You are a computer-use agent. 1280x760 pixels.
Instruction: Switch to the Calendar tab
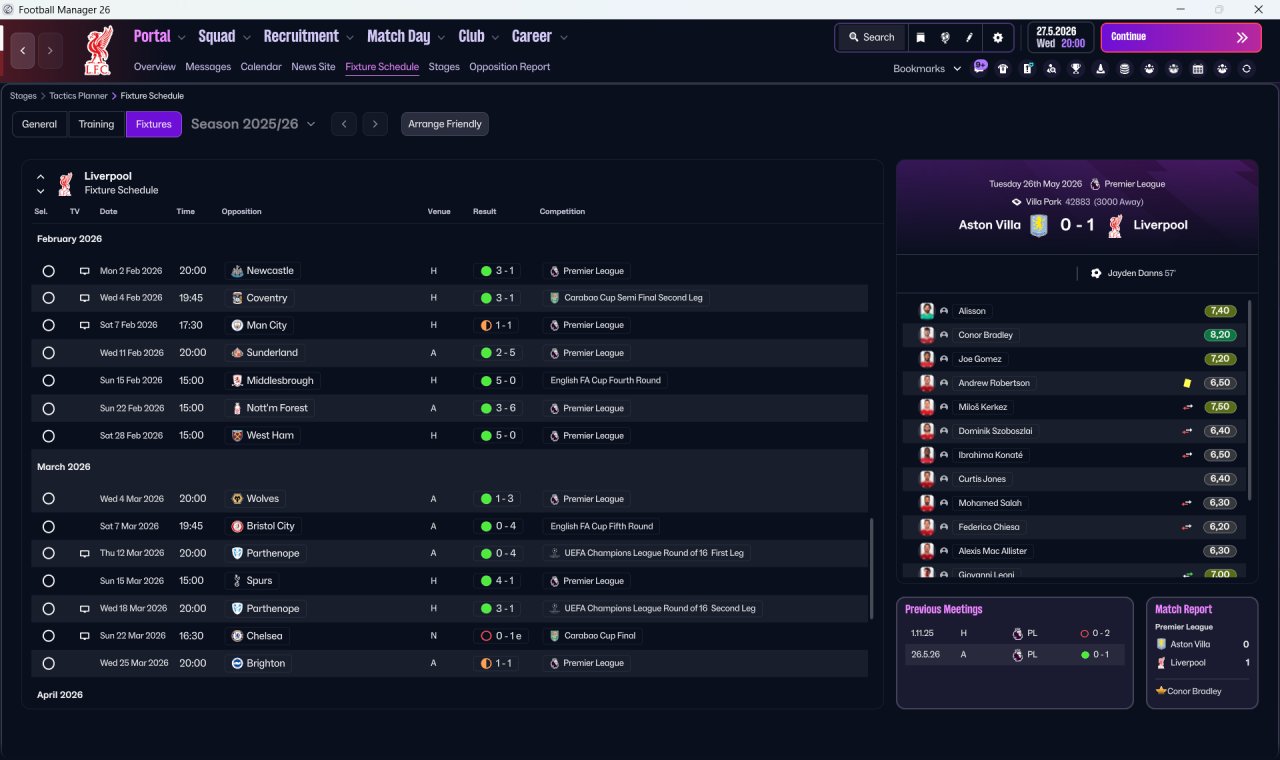click(x=261, y=67)
